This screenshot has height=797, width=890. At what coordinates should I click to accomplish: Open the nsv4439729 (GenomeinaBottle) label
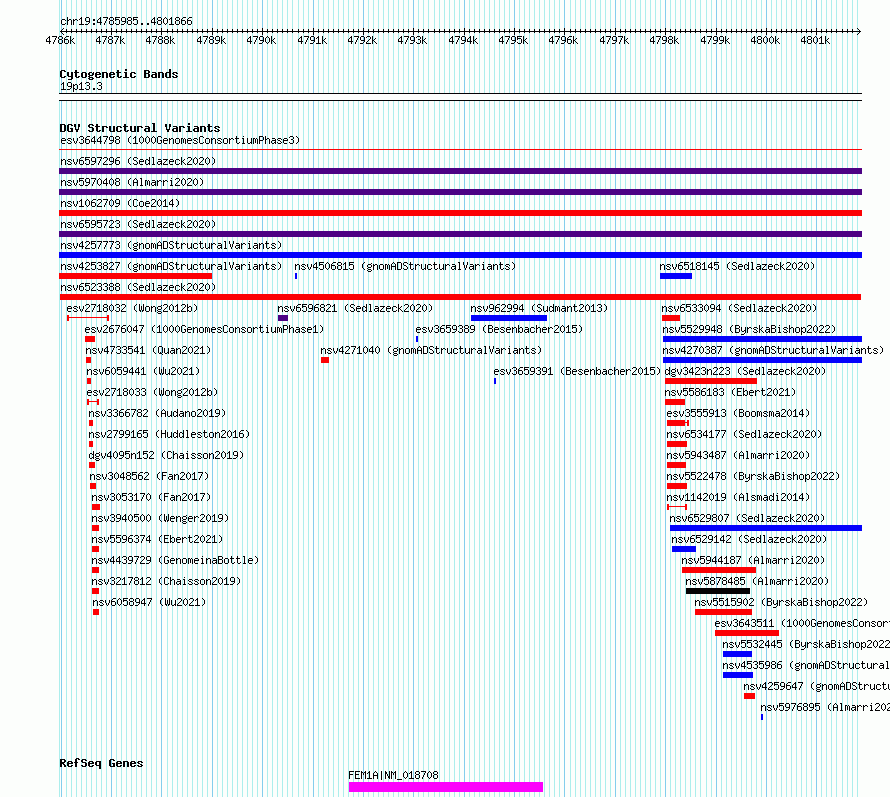[x=175, y=560]
